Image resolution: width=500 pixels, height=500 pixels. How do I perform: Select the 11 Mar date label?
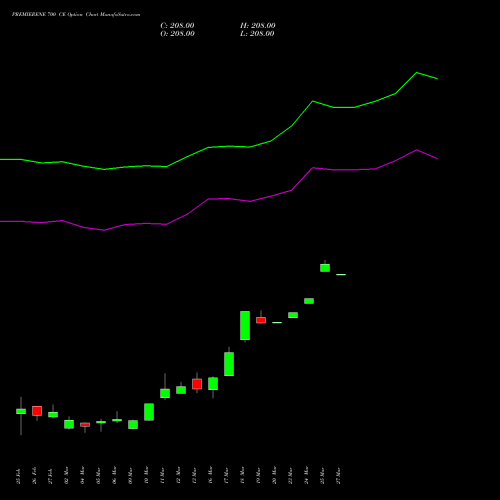click(x=163, y=476)
